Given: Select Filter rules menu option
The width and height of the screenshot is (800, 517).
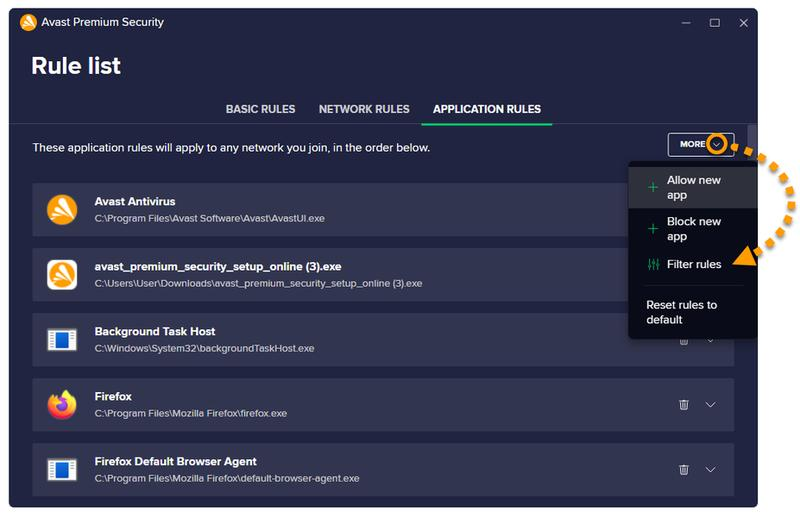Looking at the screenshot, I should 692,264.
